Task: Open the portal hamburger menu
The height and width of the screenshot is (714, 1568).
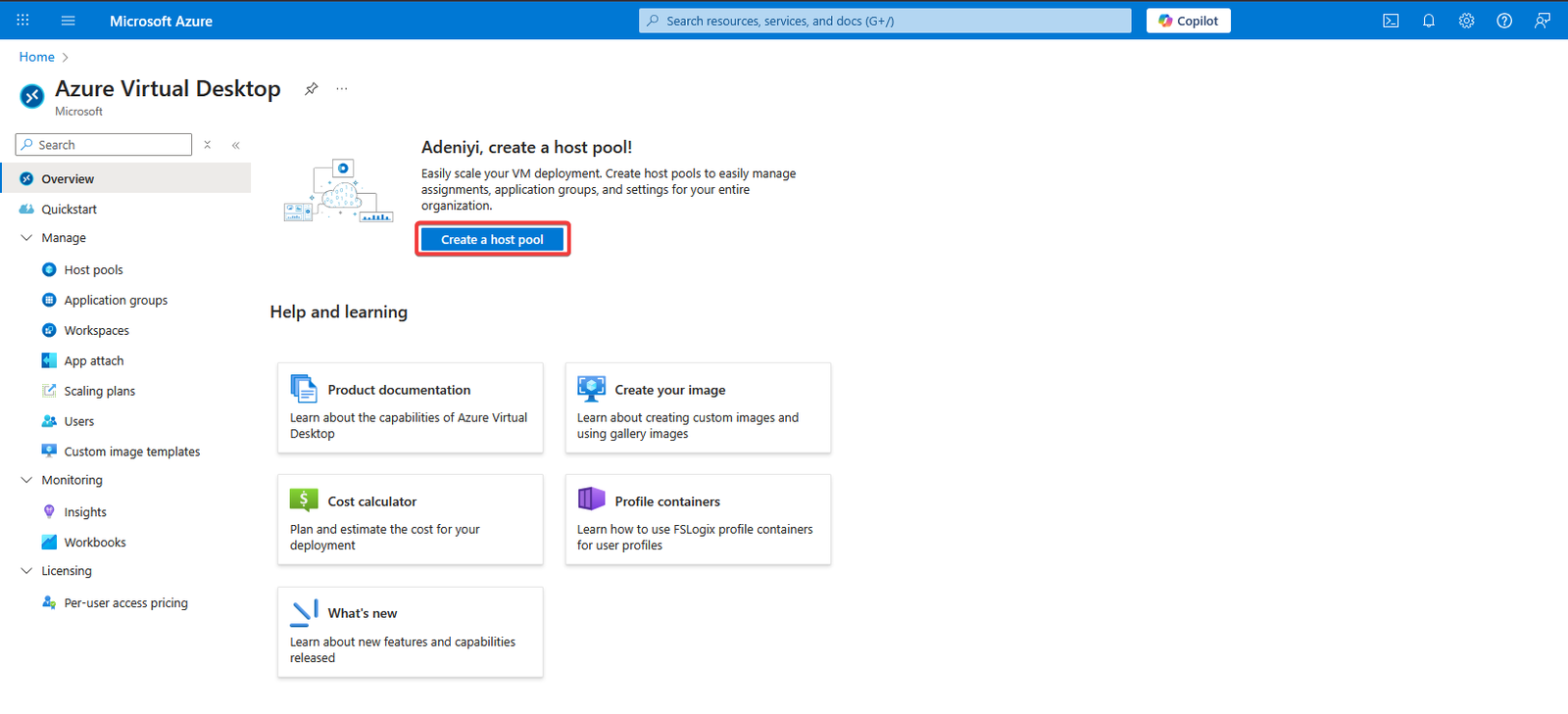Action: pyautogui.click(x=68, y=21)
